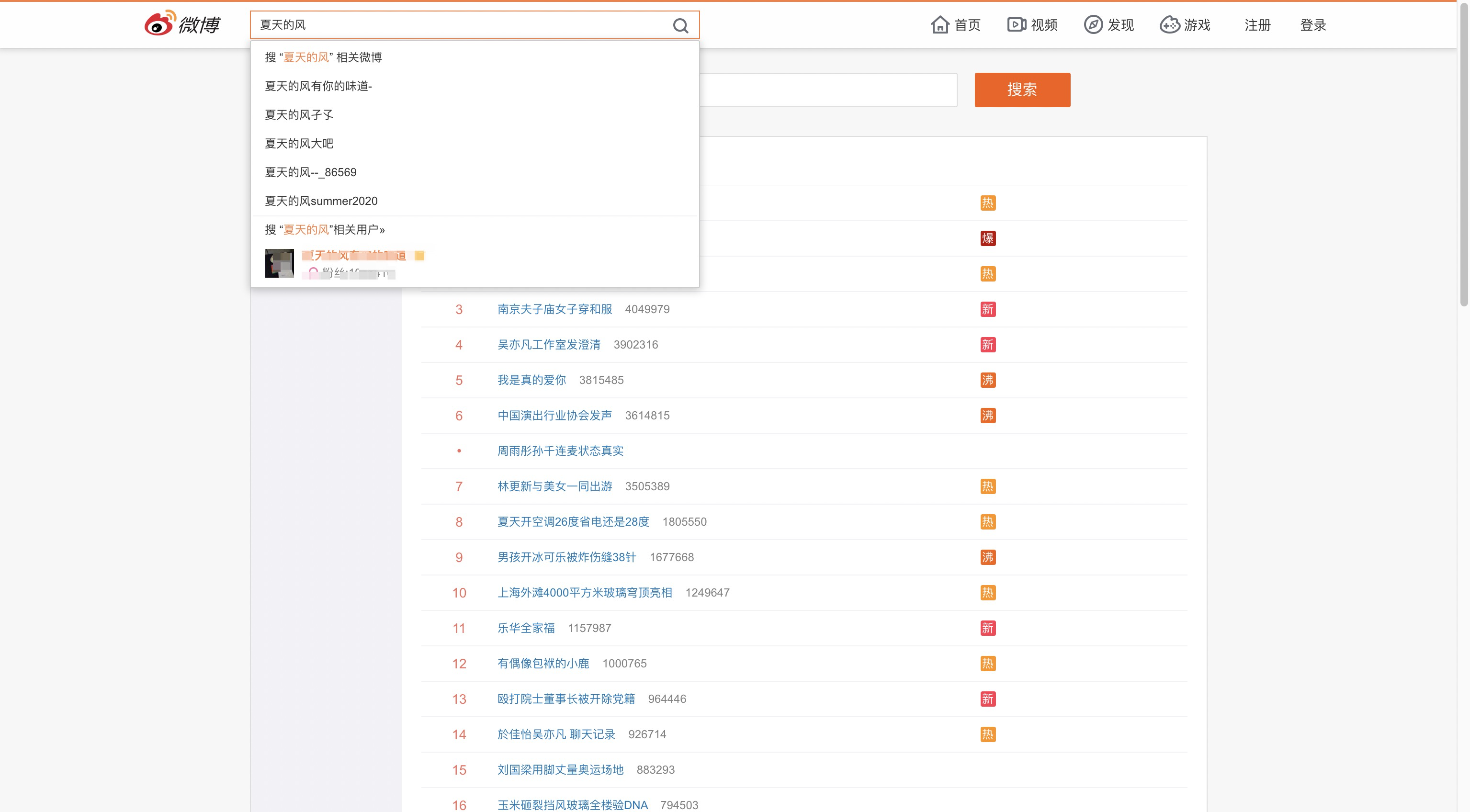The width and height of the screenshot is (1470, 812).
Task: Open 视频 video icon
Action: pyautogui.click(x=1017, y=25)
